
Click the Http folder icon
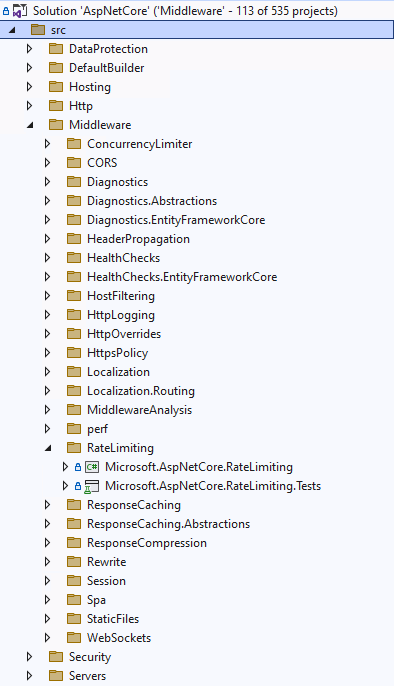(56, 106)
